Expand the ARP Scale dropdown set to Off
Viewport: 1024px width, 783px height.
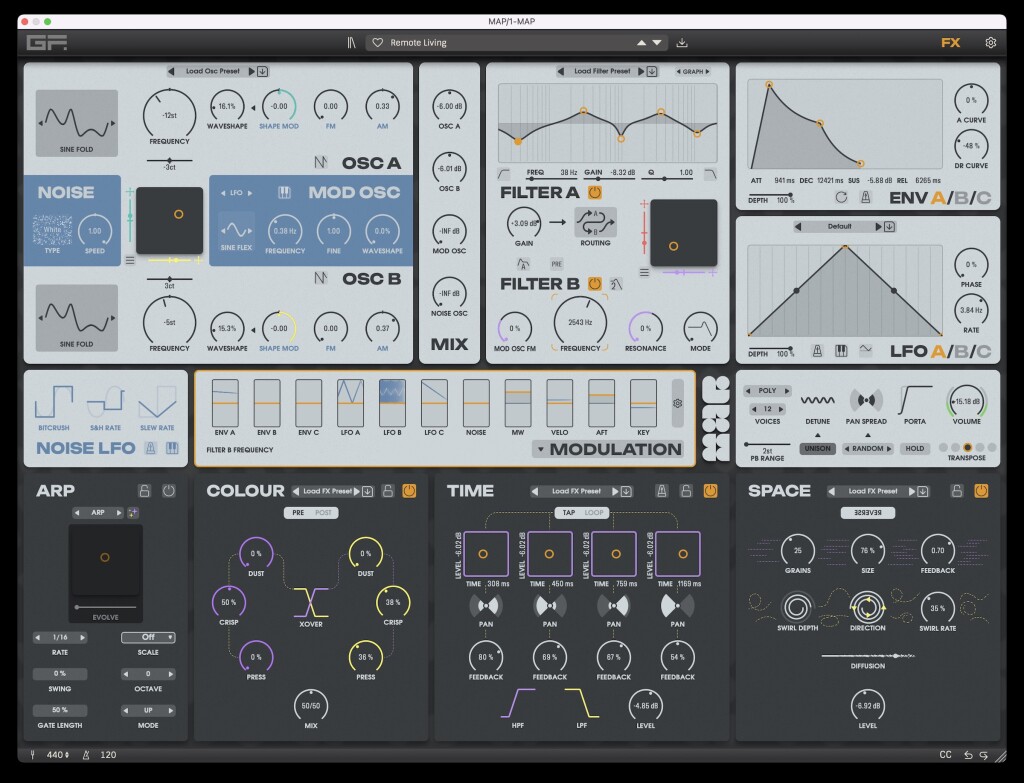(148, 637)
